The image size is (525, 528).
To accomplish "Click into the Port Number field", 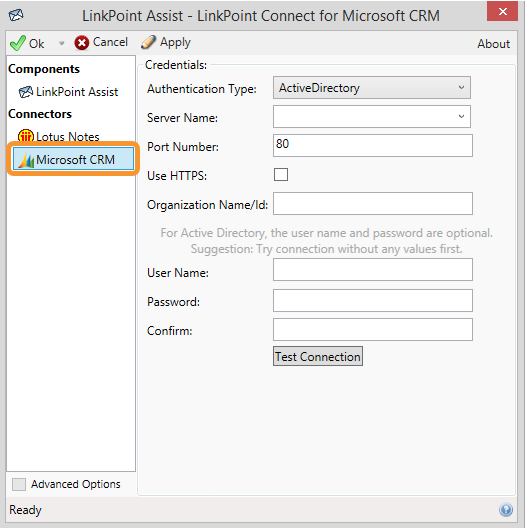I will (x=373, y=145).
